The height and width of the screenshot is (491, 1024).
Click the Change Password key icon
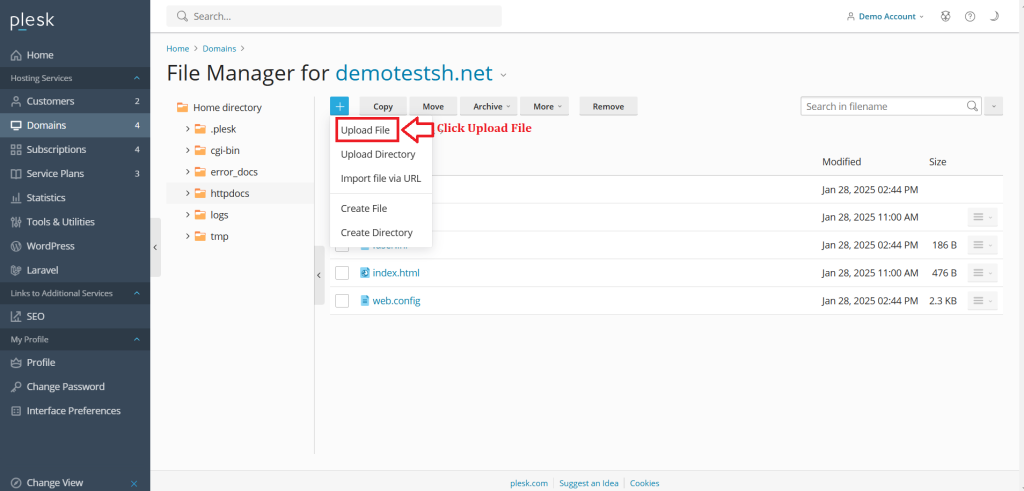point(16,387)
